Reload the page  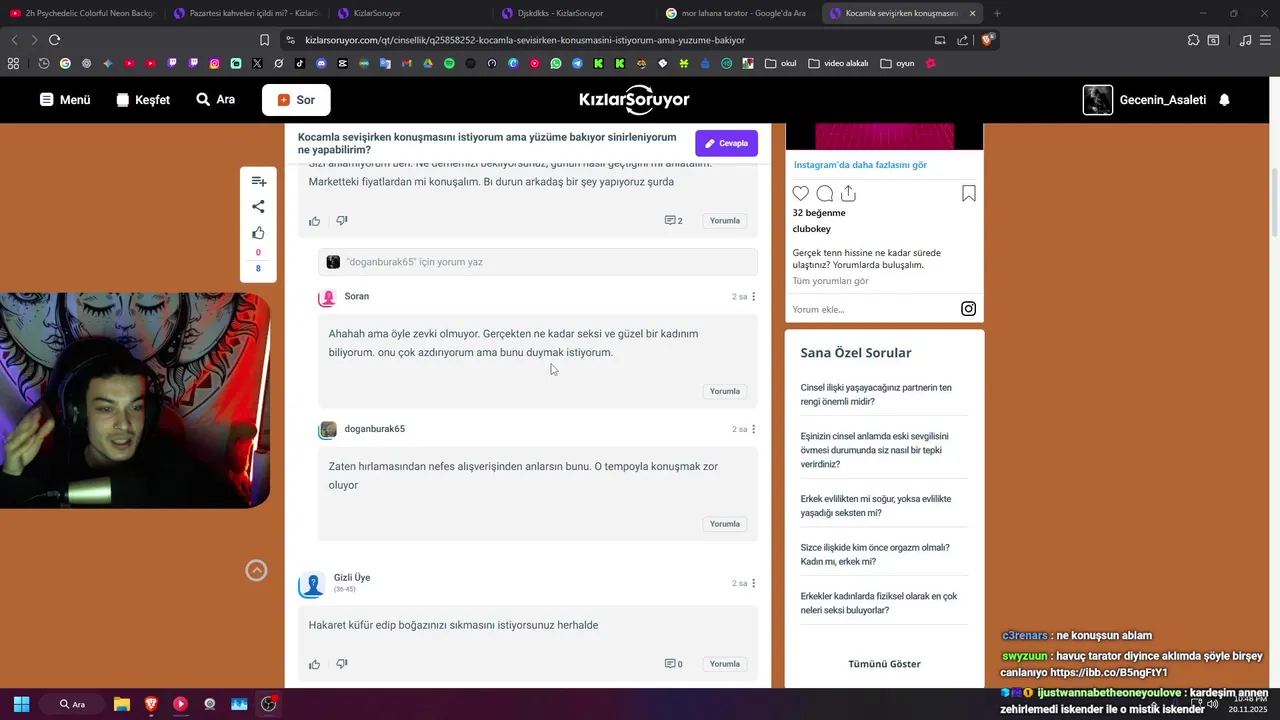[x=54, y=40]
